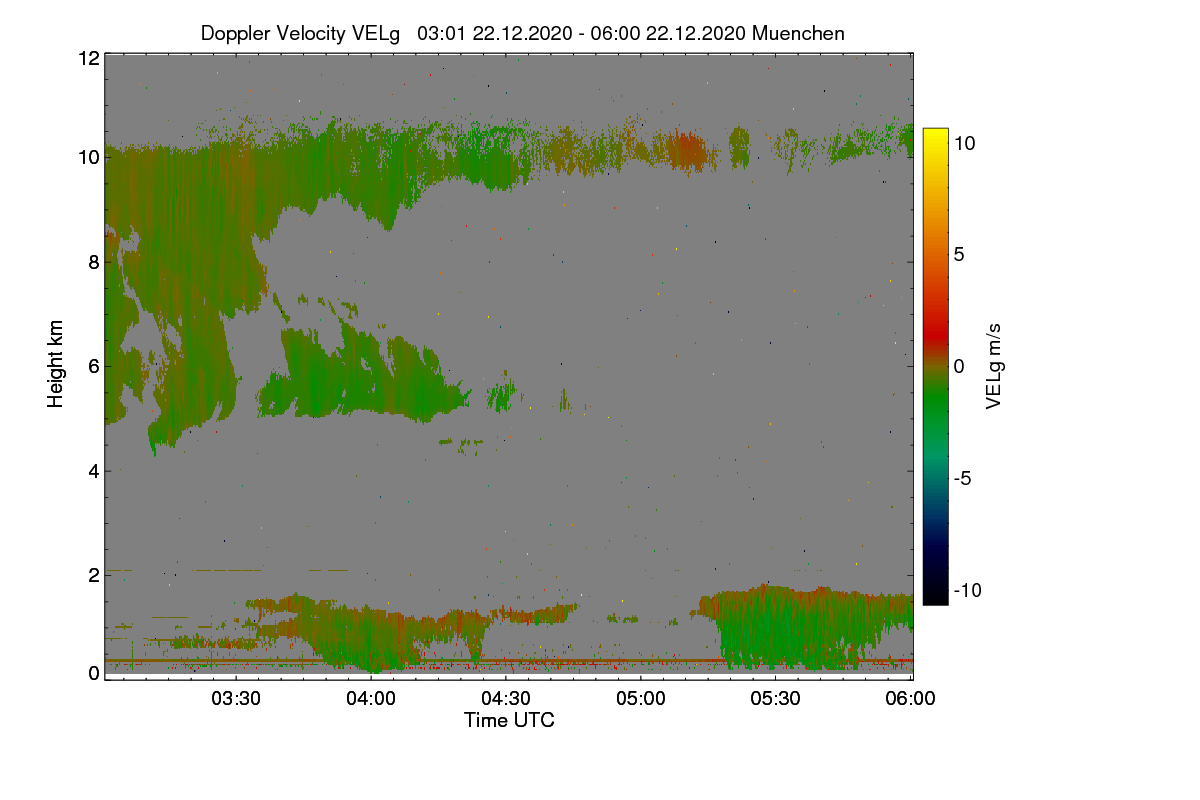Image resolution: width=1200 pixels, height=800 pixels.
Task: Click the 'Muenchen' station name in title
Action: coord(798,33)
